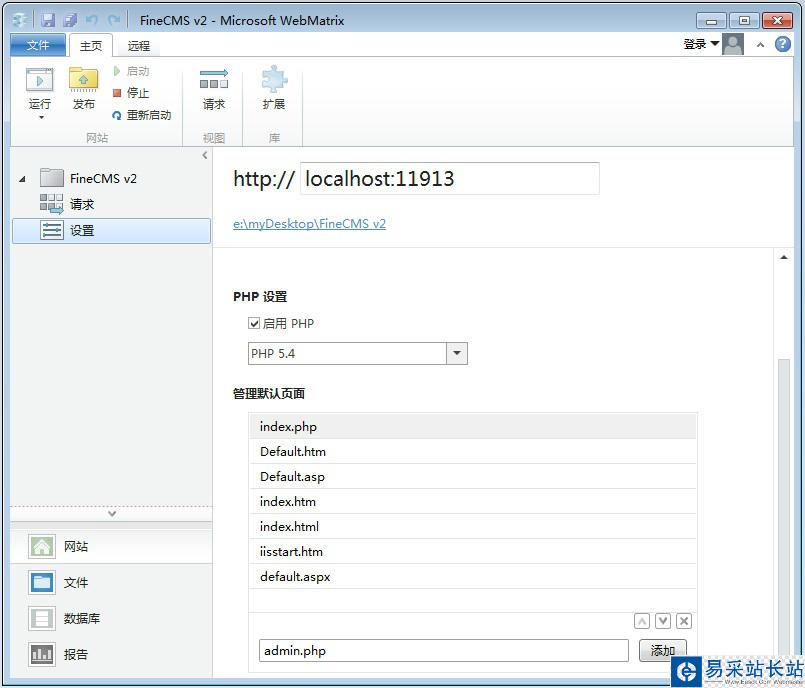The height and width of the screenshot is (688, 805).
Task: Select the FineCMS v2 site folder
Action: click(88, 178)
